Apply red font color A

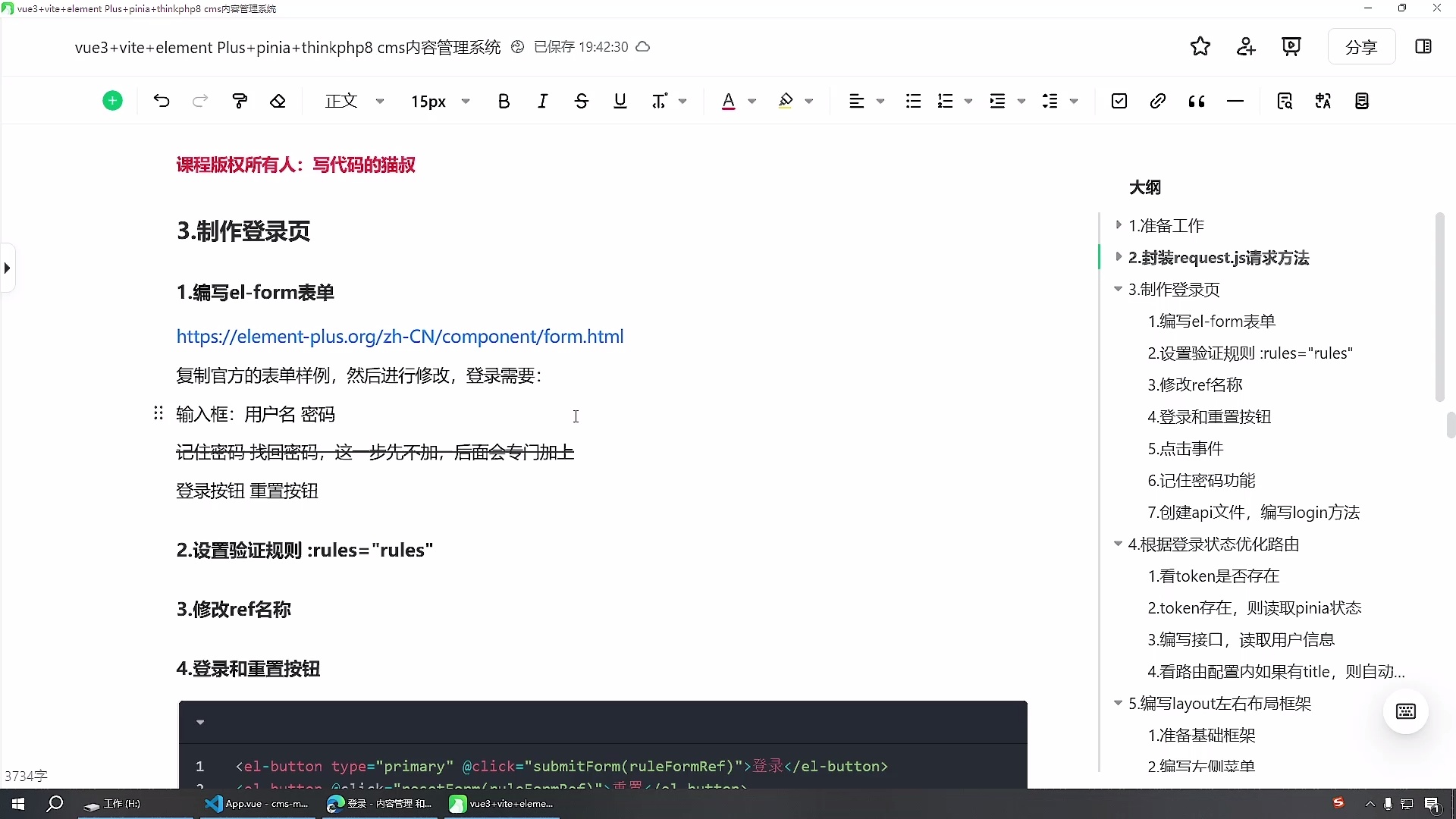728,101
